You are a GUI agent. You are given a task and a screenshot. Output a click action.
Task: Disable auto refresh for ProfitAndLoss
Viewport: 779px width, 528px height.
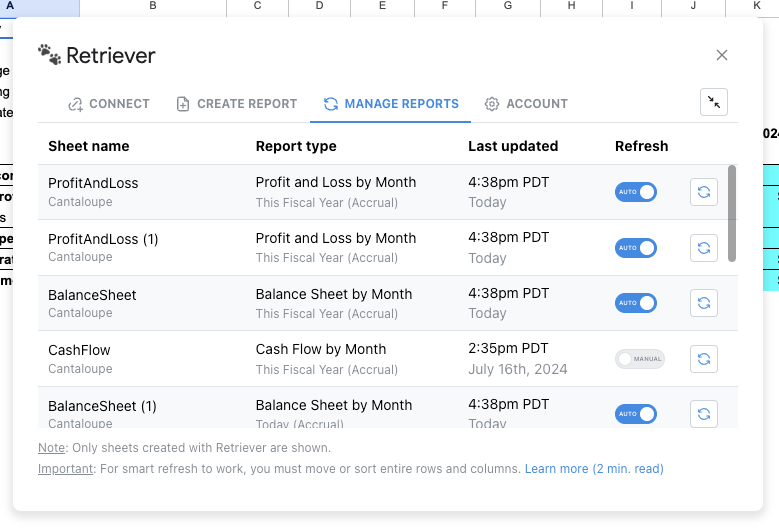coord(636,192)
